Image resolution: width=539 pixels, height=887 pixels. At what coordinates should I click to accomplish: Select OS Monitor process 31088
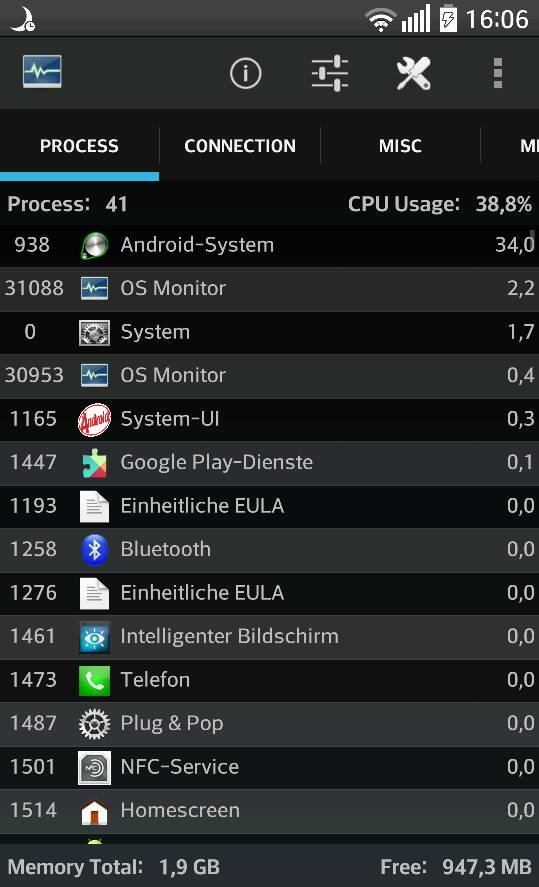point(269,289)
